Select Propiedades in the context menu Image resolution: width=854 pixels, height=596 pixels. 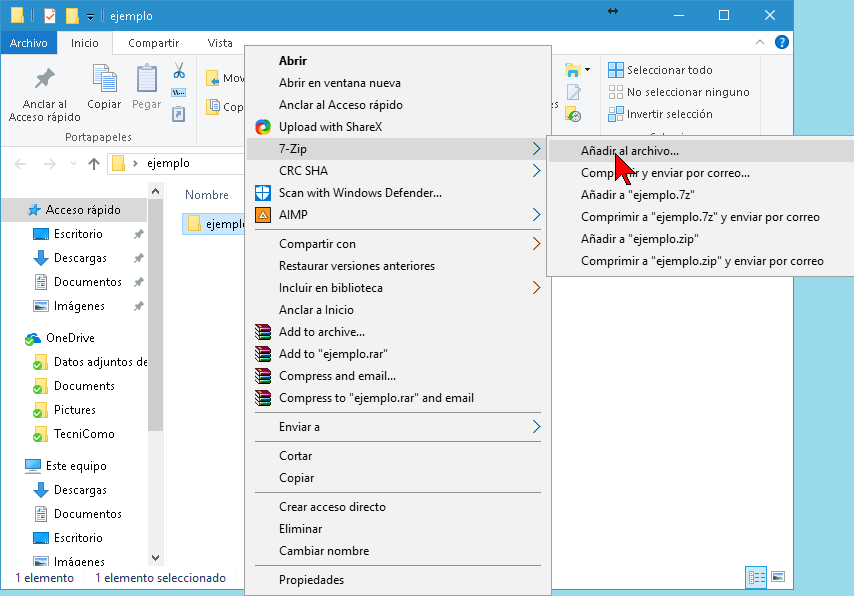[x=398, y=580]
